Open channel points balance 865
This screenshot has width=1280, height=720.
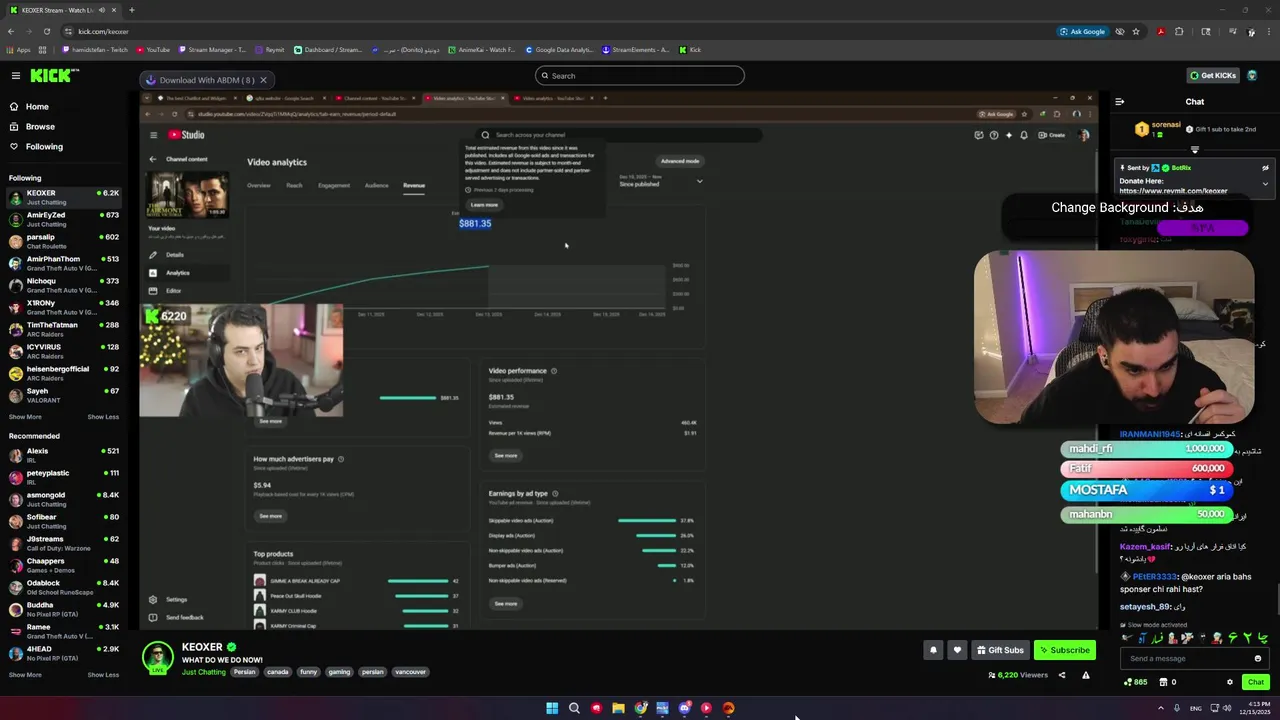point(1134,682)
